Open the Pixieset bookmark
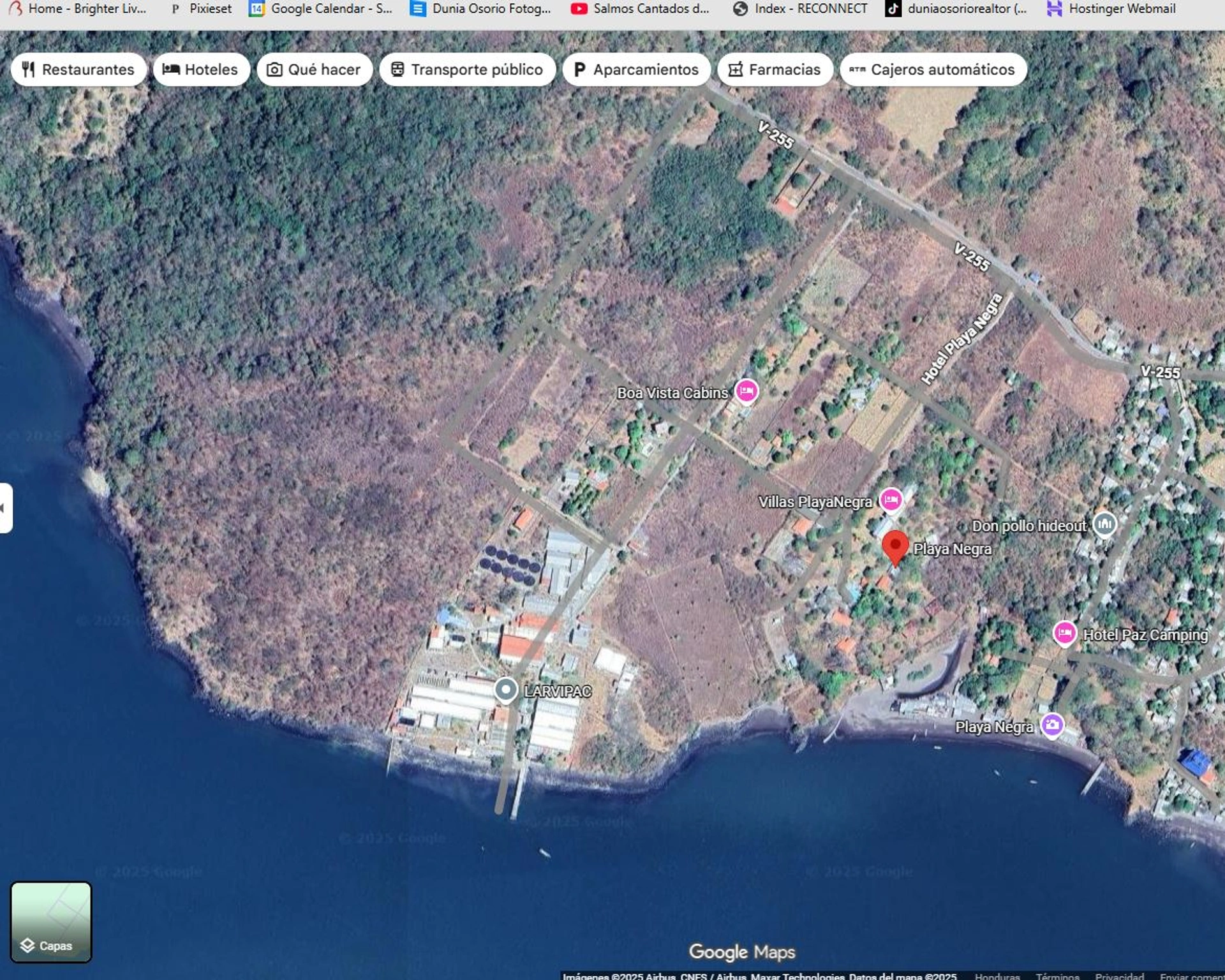1225x980 pixels. (202, 9)
